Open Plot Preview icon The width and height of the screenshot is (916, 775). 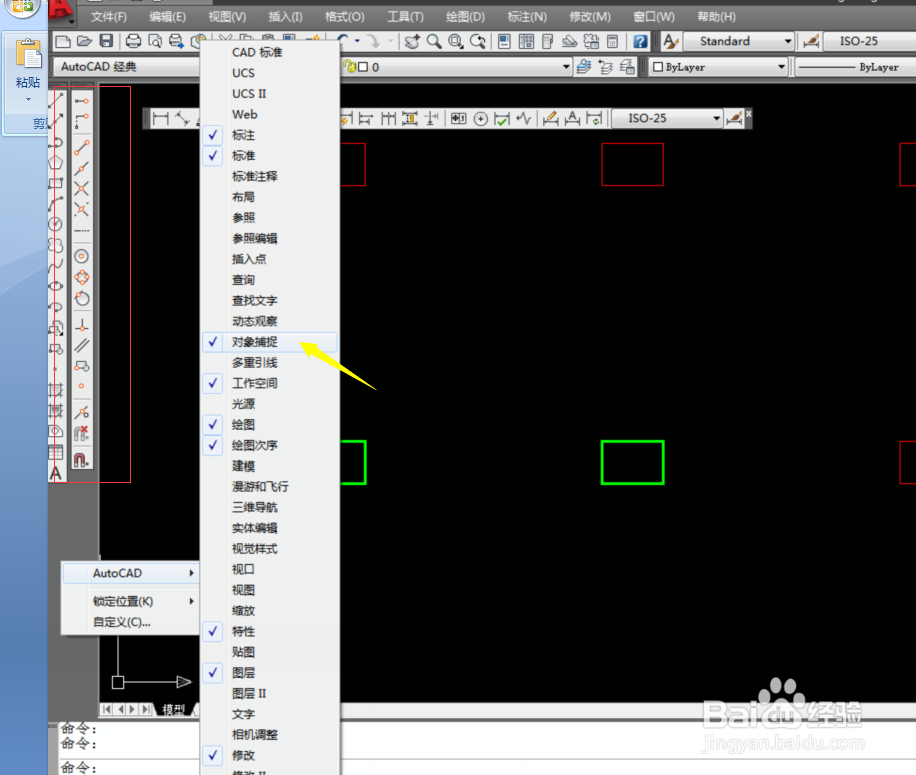155,41
